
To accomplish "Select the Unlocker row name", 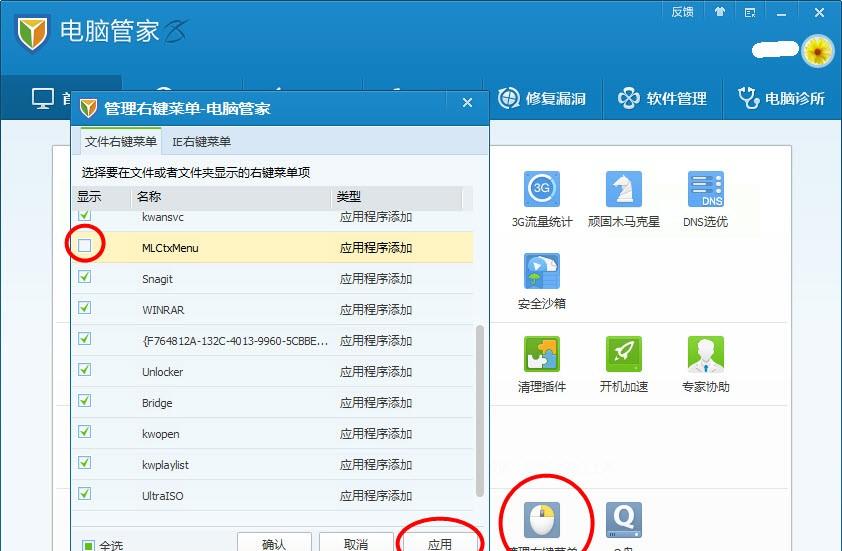I will pos(163,372).
